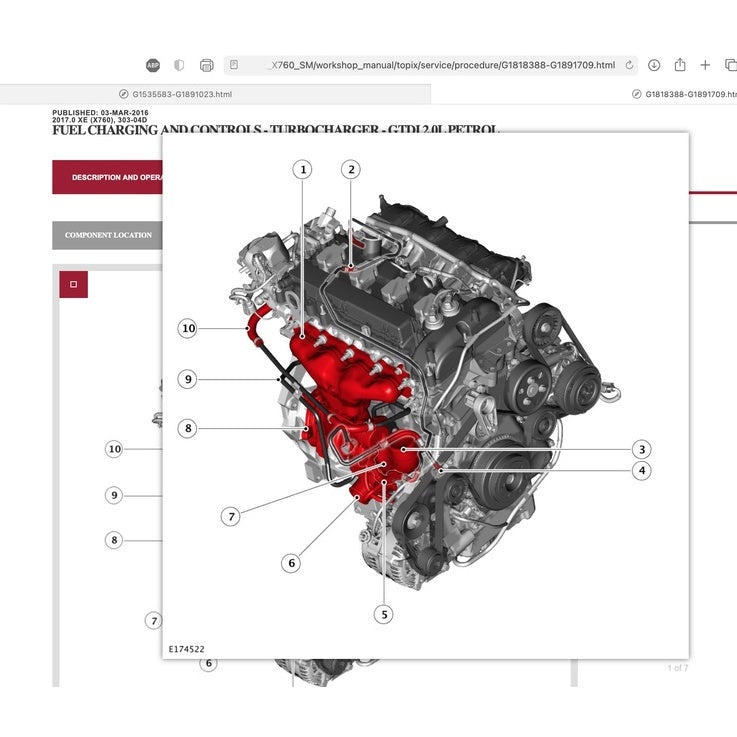Image resolution: width=737 pixels, height=737 pixels.
Task: Click the Share icon in toolbar
Action: (680, 65)
